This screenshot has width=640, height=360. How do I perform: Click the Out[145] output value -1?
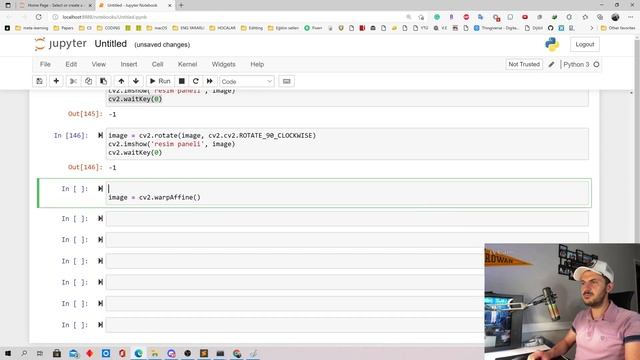pos(113,114)
